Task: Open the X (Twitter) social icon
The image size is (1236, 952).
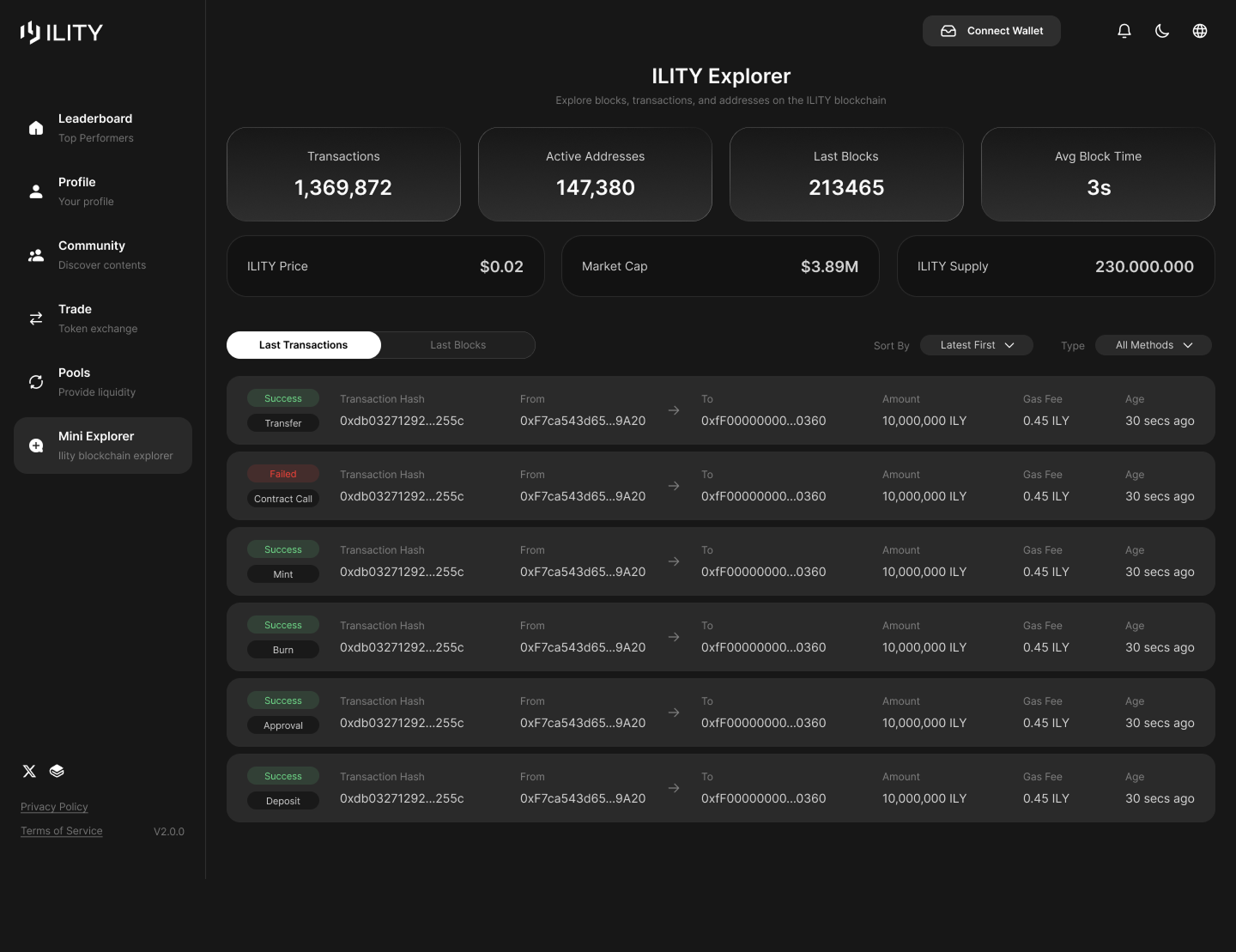Action: click(x=29, y=771)
